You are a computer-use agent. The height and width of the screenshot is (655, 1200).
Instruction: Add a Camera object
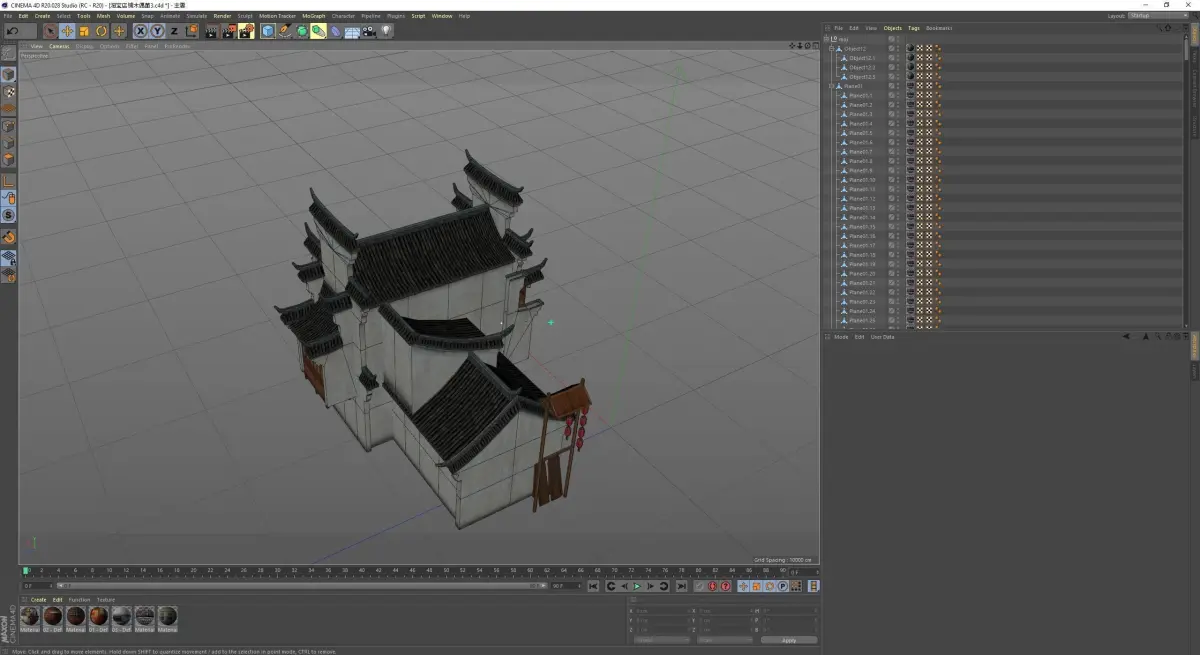[x=369, y=31]
